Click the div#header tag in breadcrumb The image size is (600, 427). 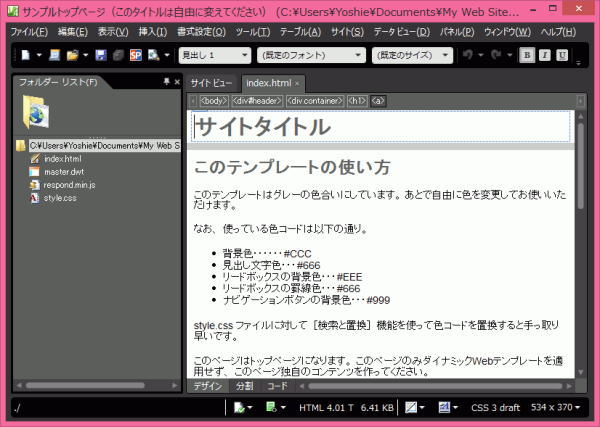coord(257,100)
